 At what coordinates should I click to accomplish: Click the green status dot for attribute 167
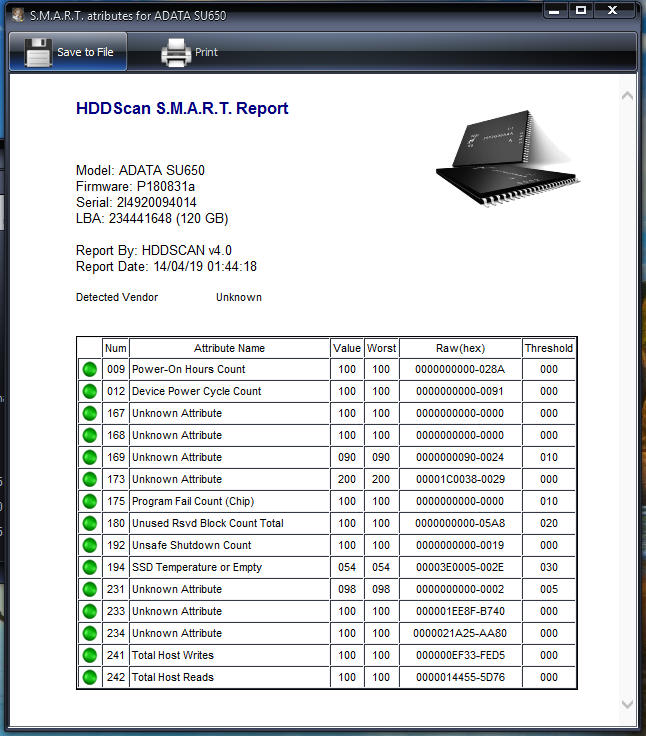point(90,414)
